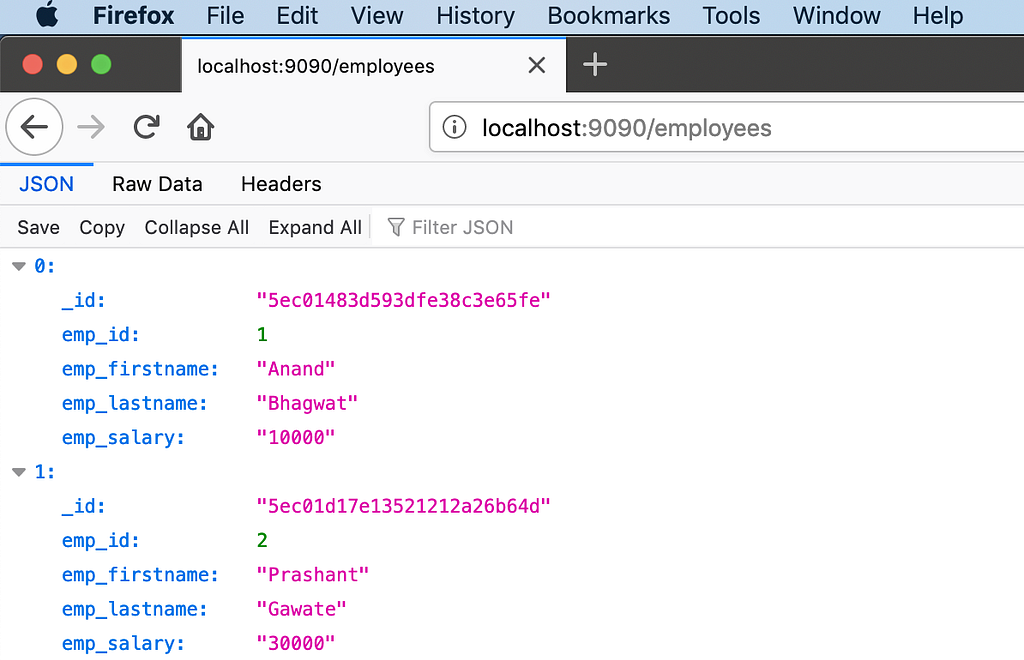Viewport: 1024px width, 660px height.
Task: Select value "5ec01d17e13521212a26b64d"
Action: pos(404,506)
